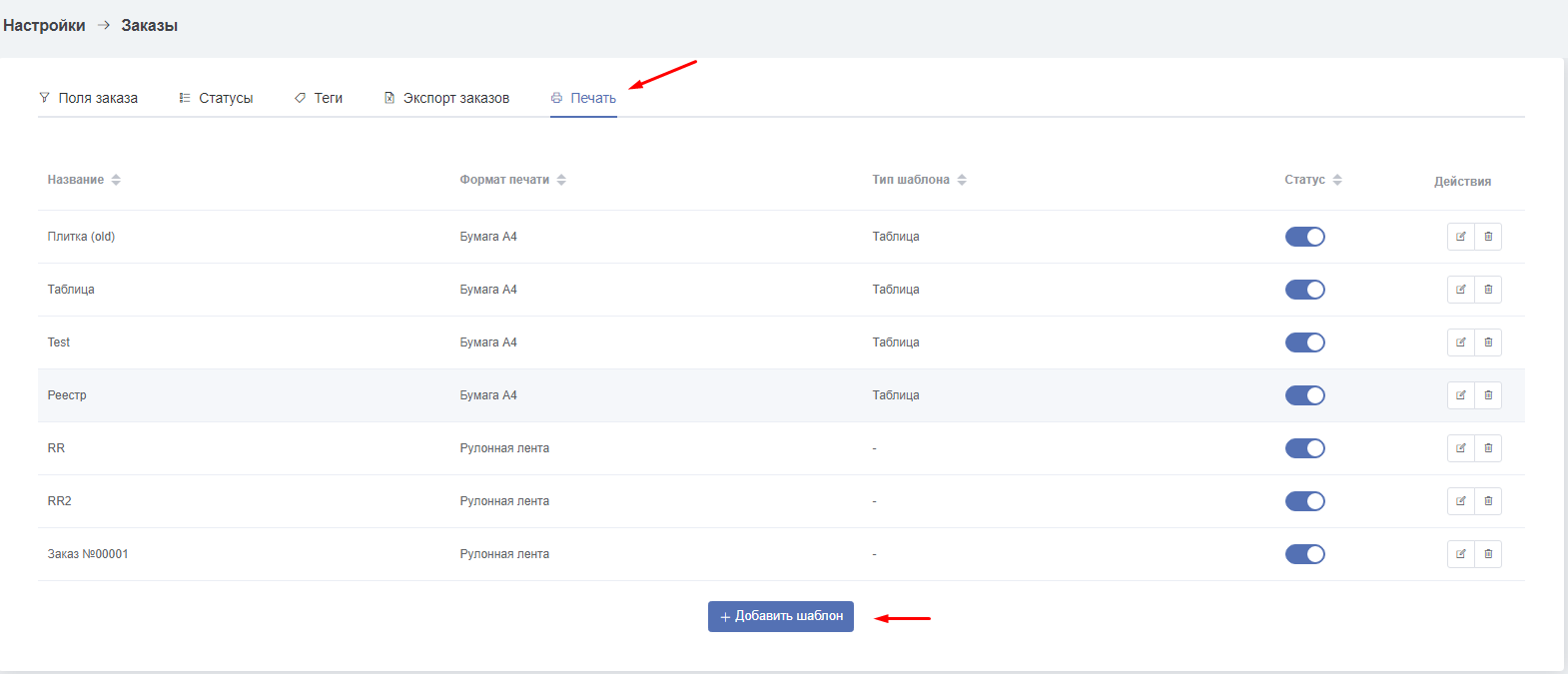Delete the Заказ №00001 template
Image resolution: width=1568 pixels, height=674 pixels.
[1488, 554]
